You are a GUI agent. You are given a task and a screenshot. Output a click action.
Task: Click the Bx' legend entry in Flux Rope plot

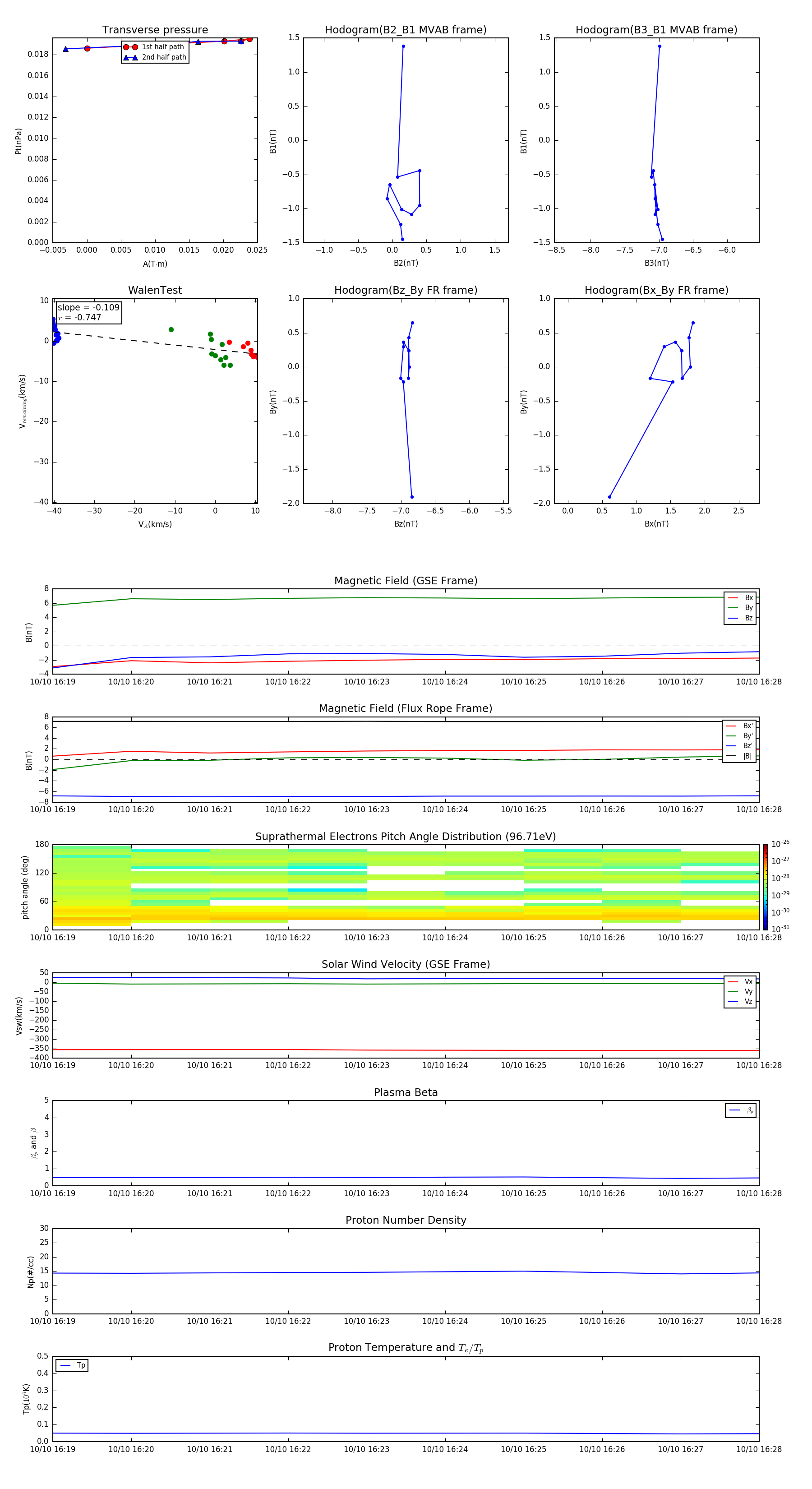739,726
